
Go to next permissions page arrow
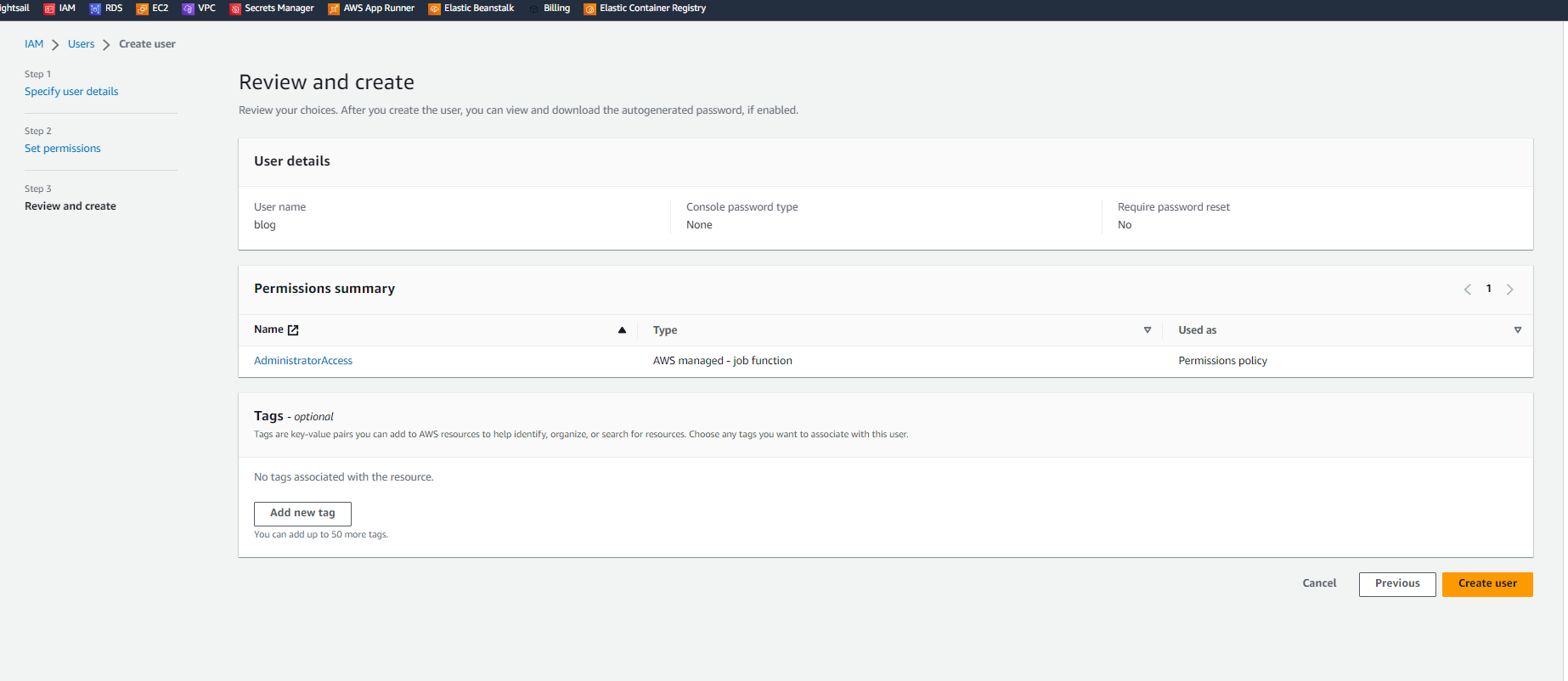coord(1509,290)
